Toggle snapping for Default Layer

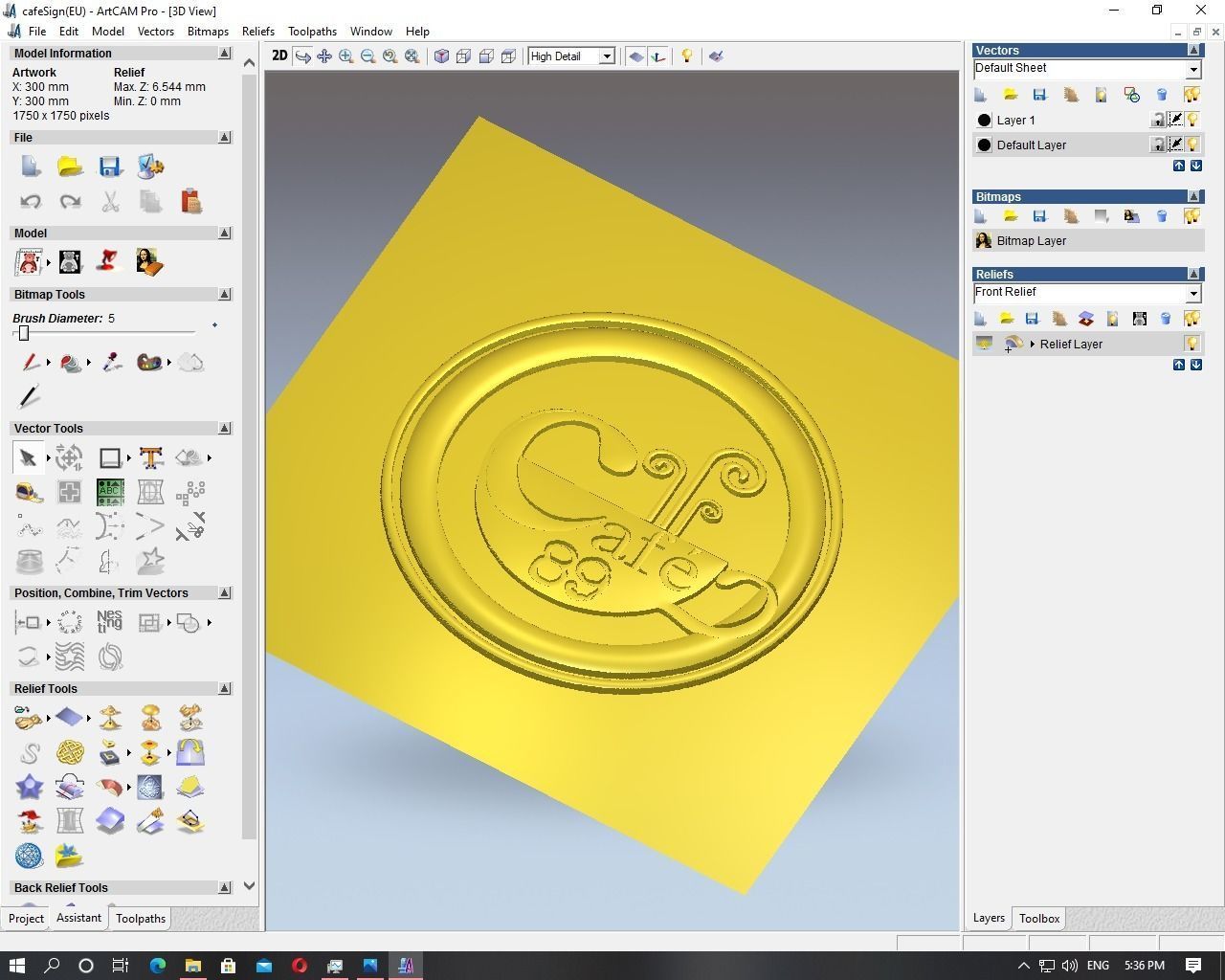(x=1175, y=145)
